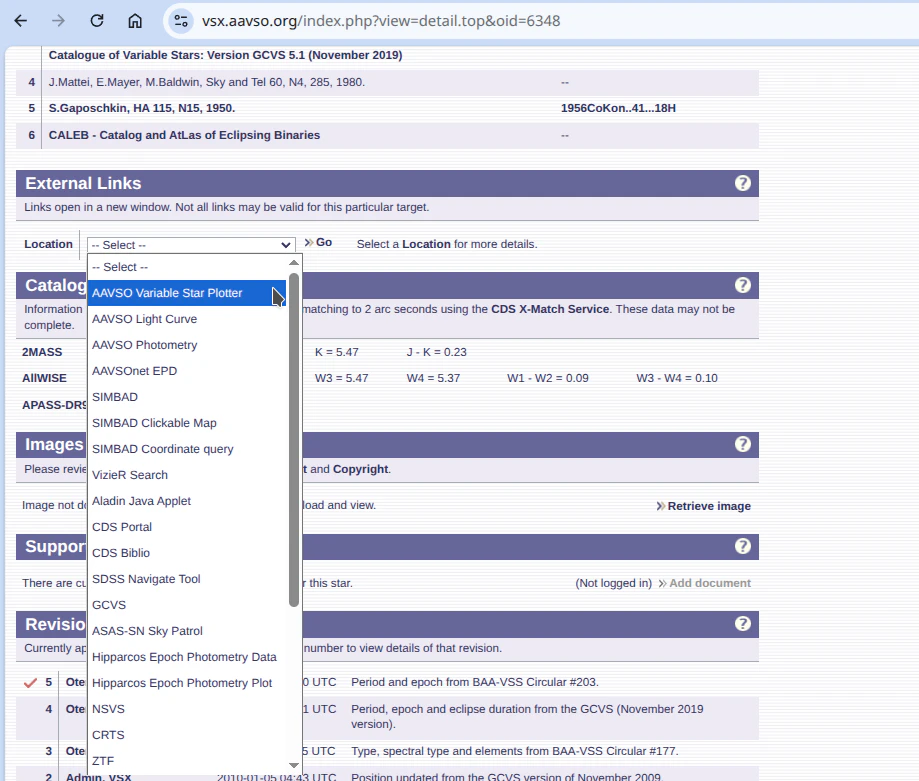Screen dimensions: 919x781
Task: Select Hipparcos Epoch Photometry Plot option
Action: [188, 683]
